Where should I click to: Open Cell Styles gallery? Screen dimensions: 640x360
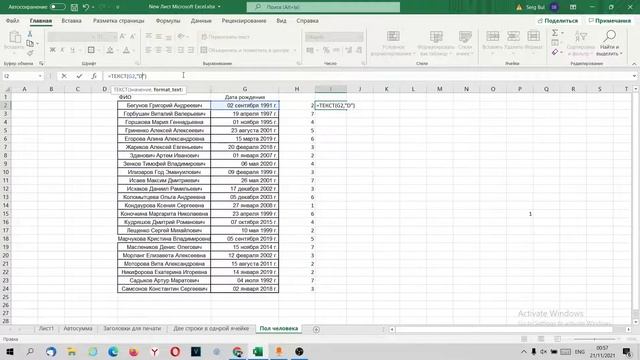[x=464, y=43]
